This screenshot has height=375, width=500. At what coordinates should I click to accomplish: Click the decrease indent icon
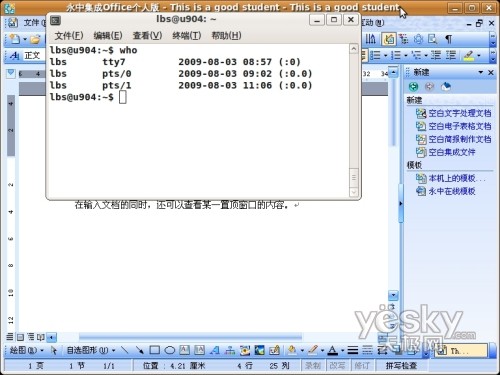tap(435, 55)
